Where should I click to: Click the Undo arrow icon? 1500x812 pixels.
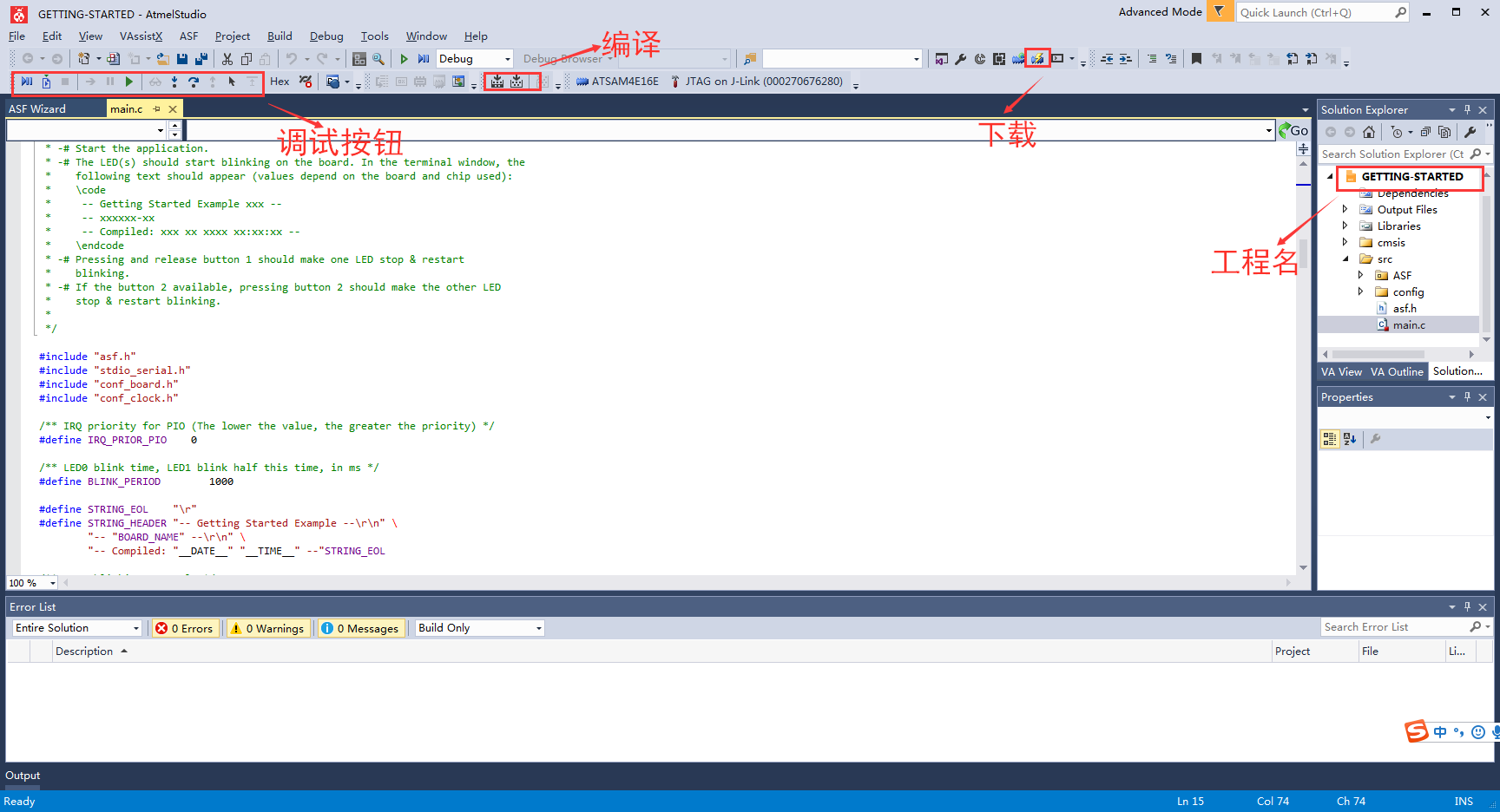(x=292, y=59)
